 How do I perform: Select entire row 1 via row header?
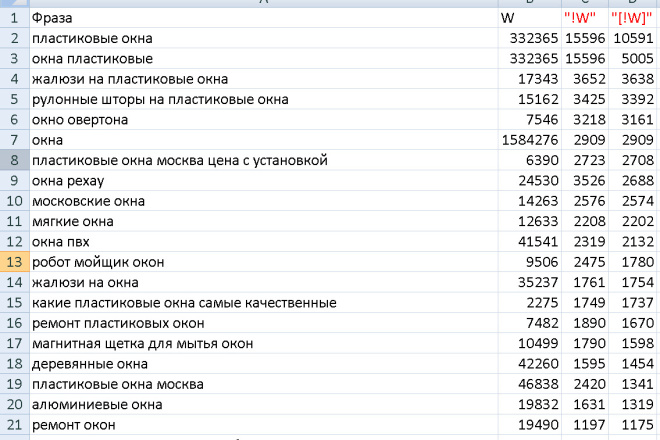click(x=14, y=18)
